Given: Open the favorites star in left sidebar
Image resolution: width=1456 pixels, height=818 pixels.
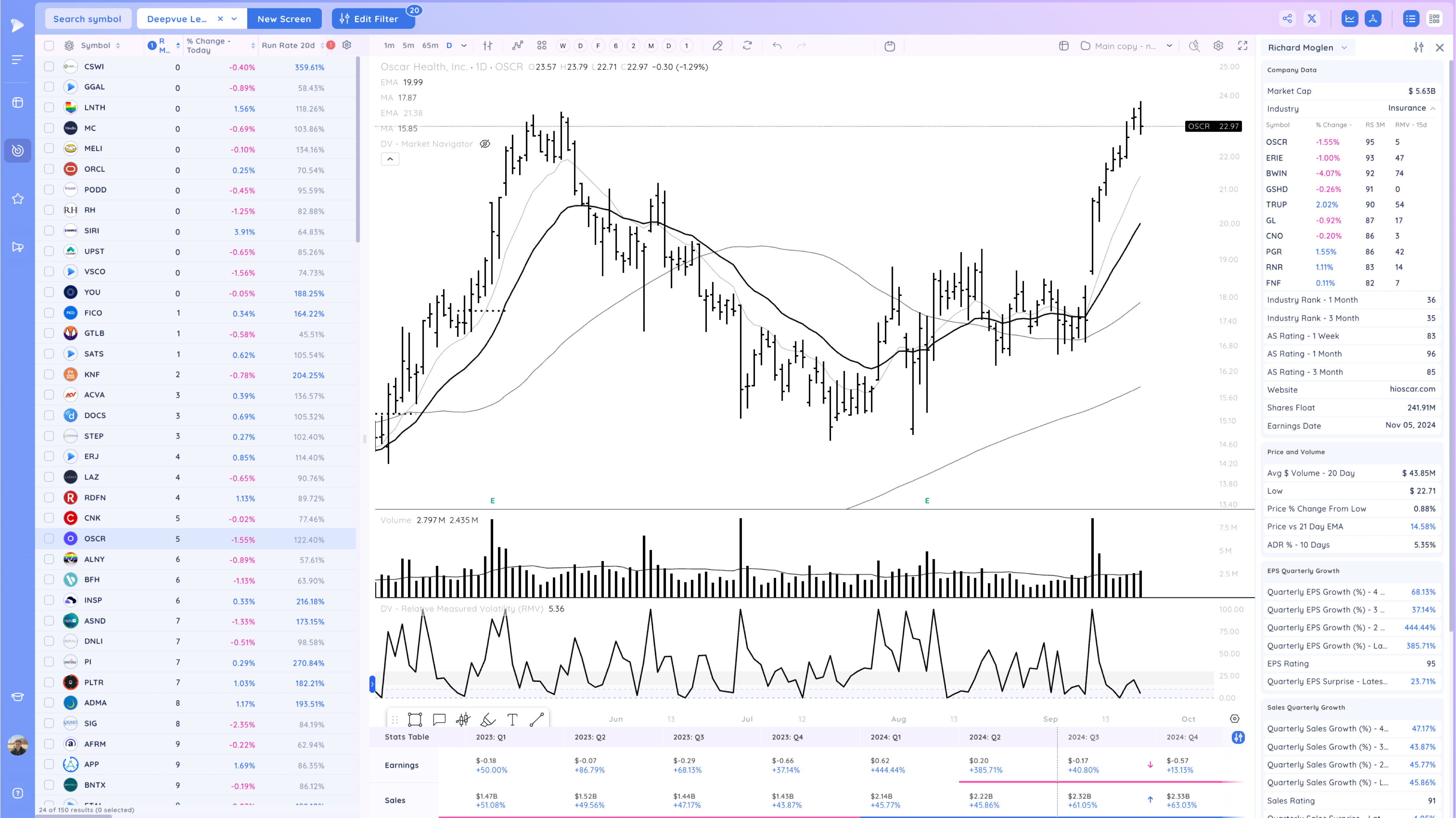Looking at the screenshot, I should click(x=17, y=199).
